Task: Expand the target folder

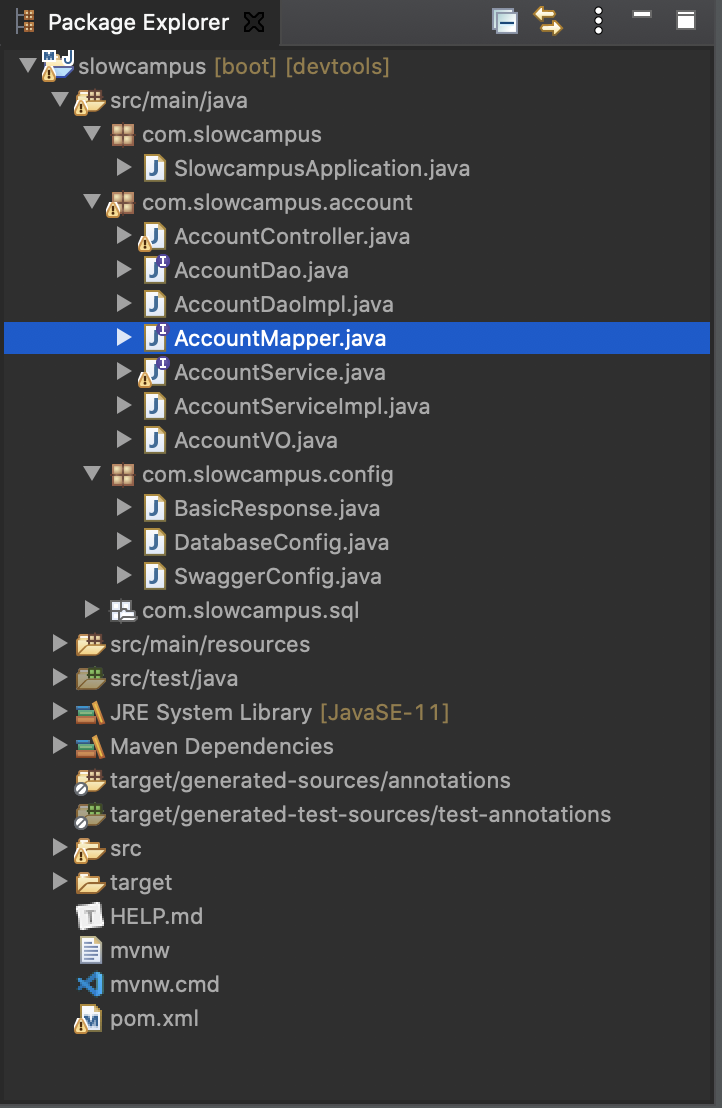Action: (60, 881)
